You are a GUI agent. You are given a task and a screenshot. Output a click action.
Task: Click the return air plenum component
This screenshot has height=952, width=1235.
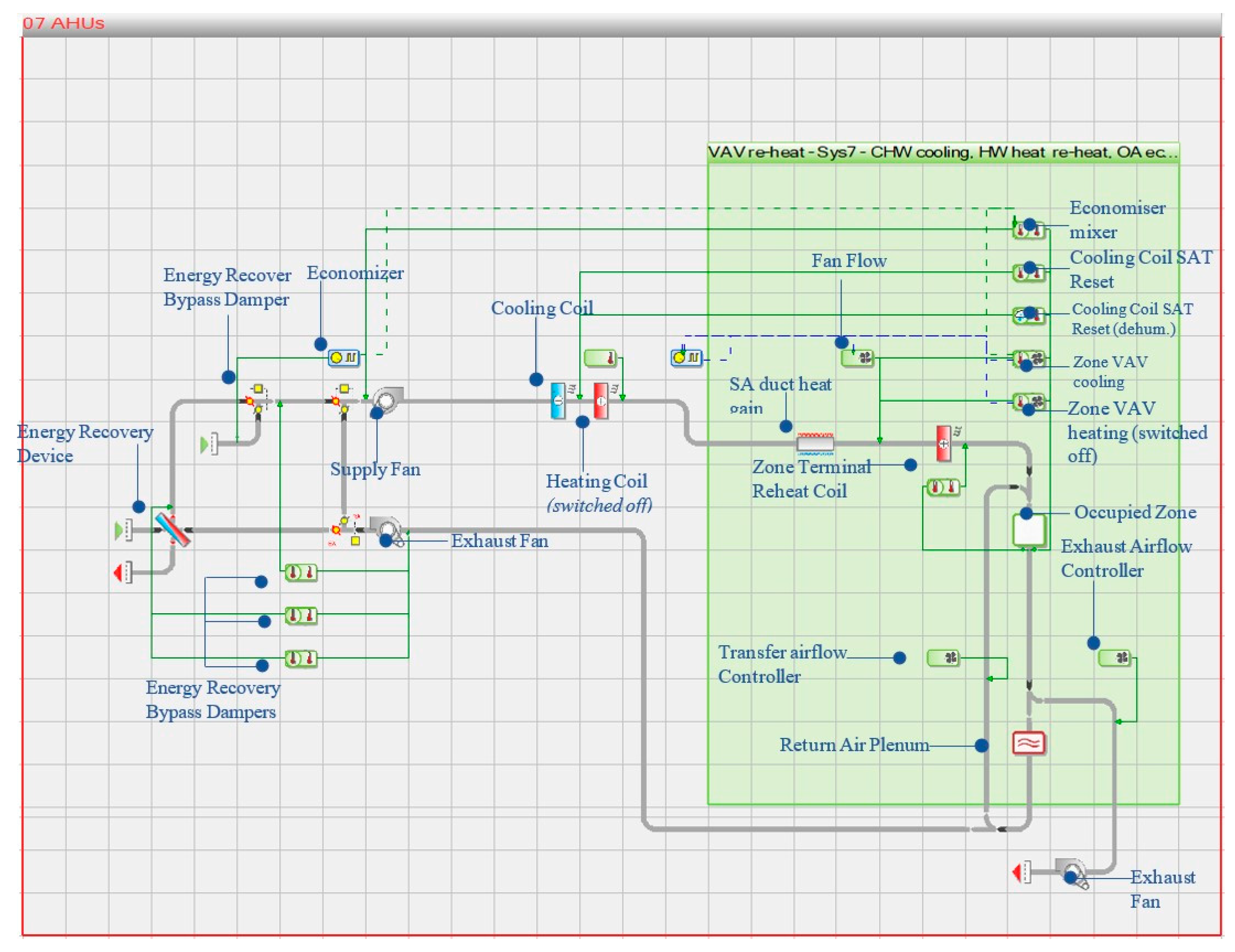pyautogui.click(x=1028, y=743)
